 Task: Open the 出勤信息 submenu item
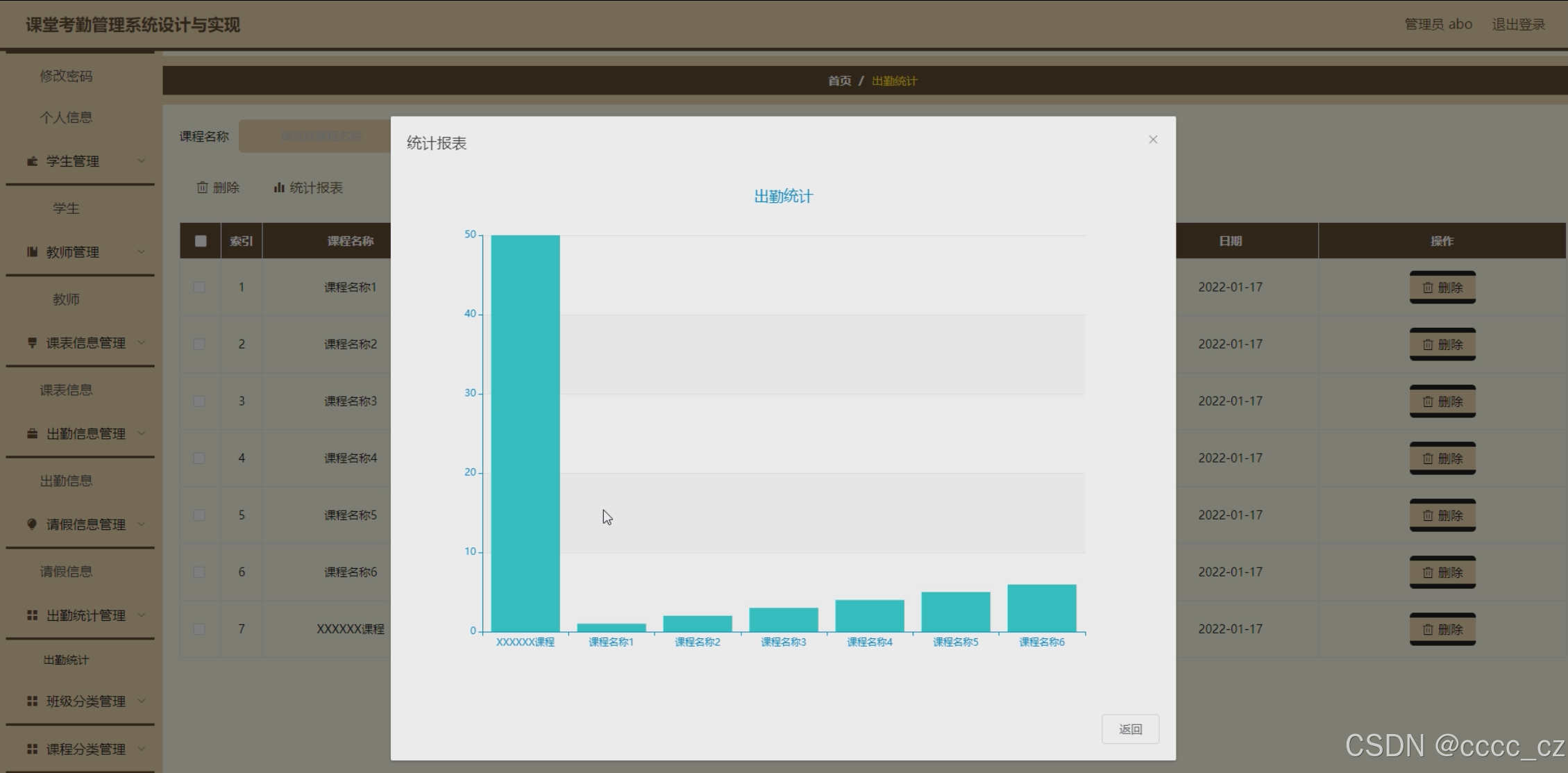pos(66,481)
